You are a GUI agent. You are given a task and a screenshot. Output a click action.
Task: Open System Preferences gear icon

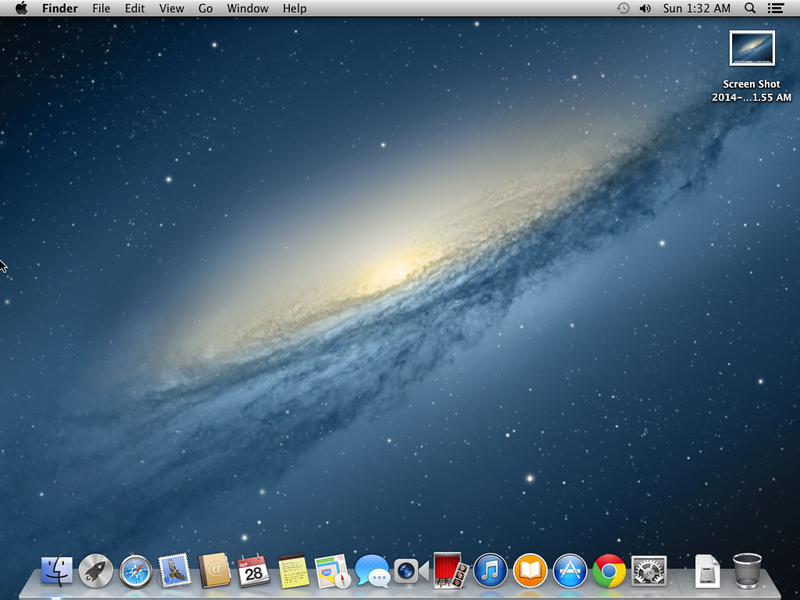point(648,570)
